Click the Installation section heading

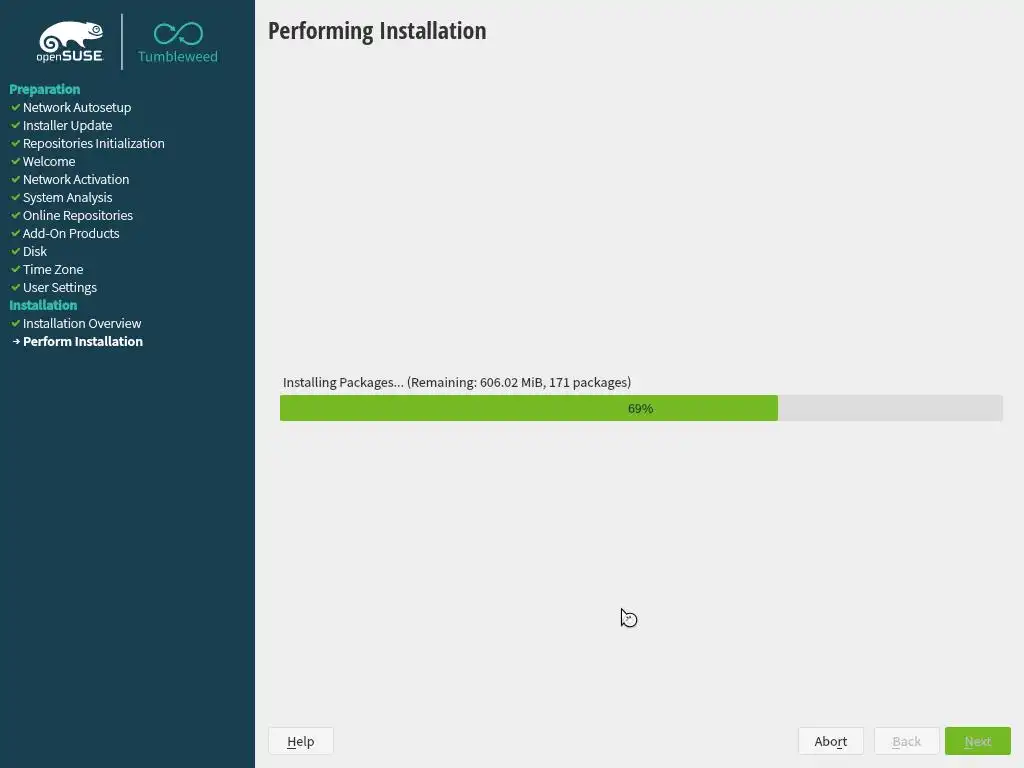point(43,305)
